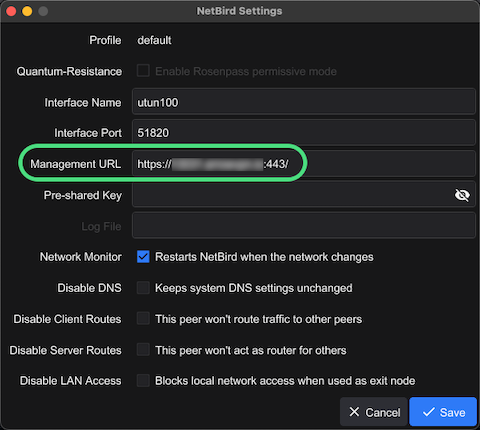Image resolution: width=480 pixels, height=430 pixels.
Task: Click 'This peer won't route traffic' text
Action: point(258,319)
